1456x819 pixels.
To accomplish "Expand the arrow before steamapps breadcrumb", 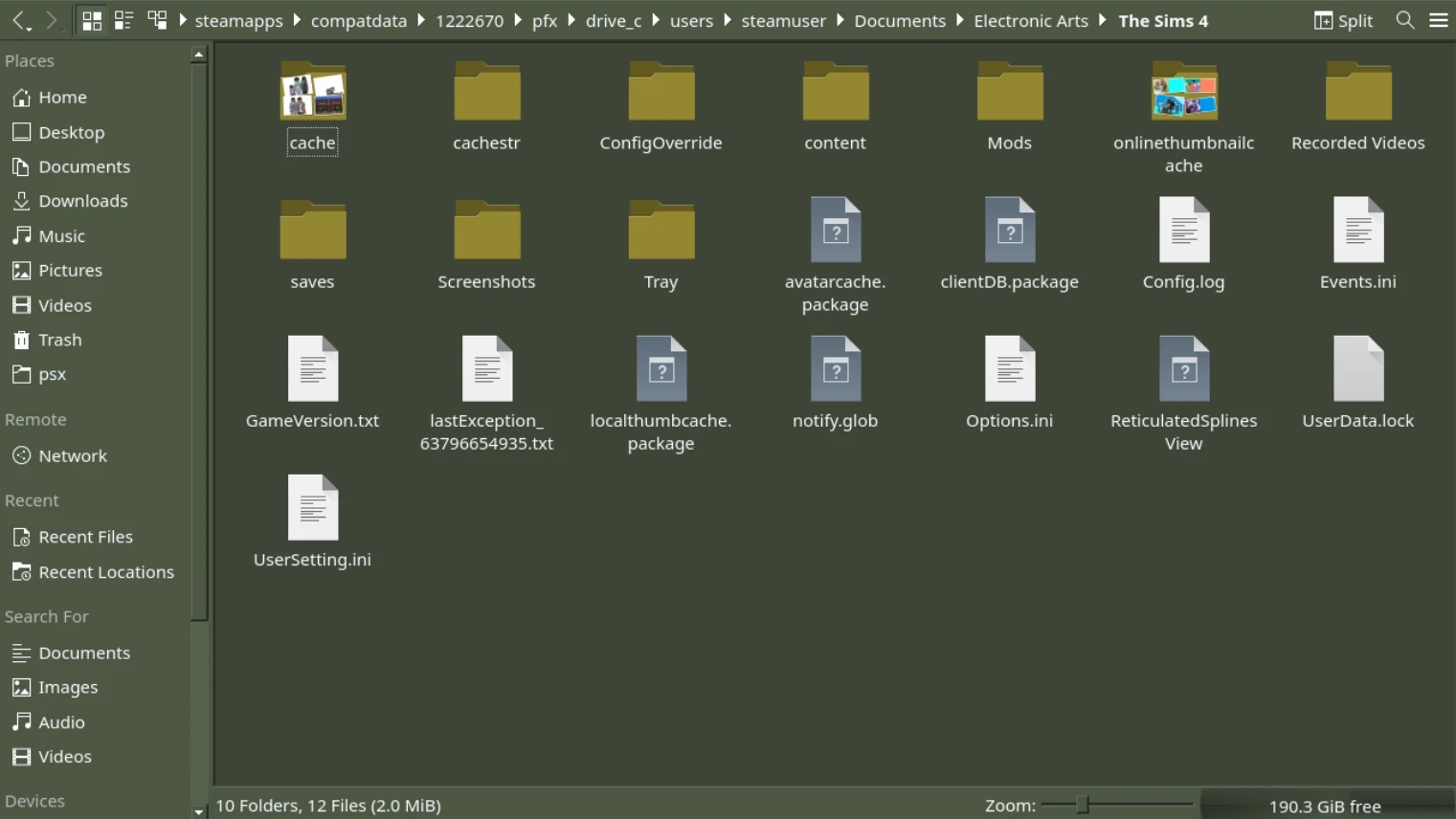I will (x=183, y=20).
